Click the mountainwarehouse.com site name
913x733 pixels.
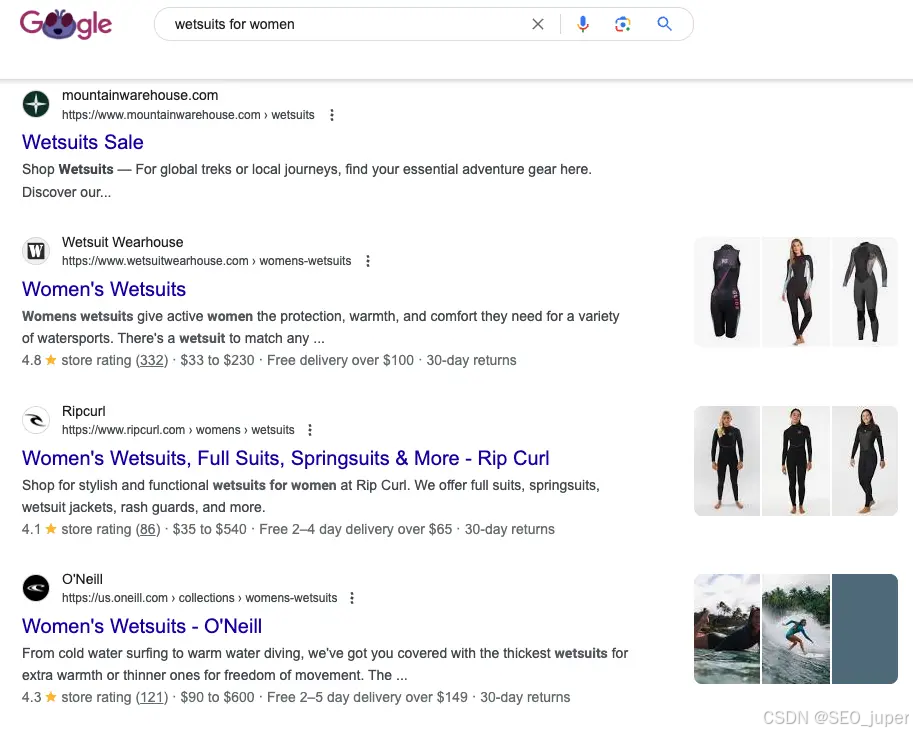tap(140, 95)
